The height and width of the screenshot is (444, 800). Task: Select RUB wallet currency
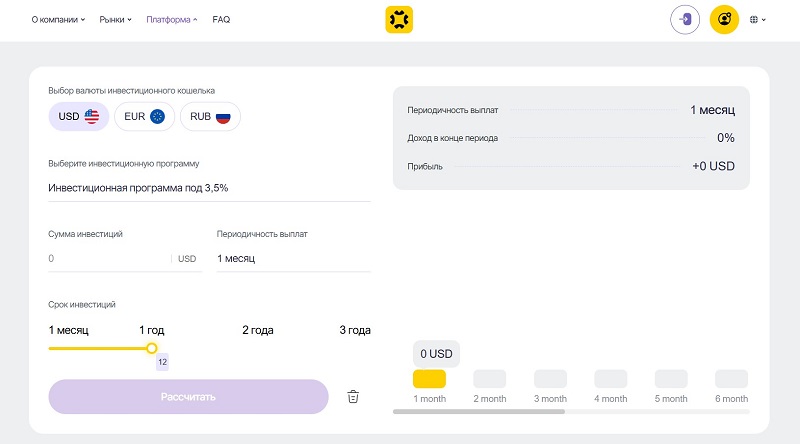(x=210, y=116)
